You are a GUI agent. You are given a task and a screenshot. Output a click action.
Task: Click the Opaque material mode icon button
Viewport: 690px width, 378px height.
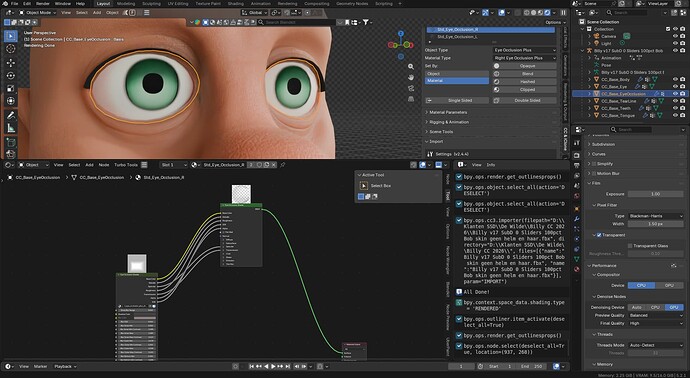496,66
